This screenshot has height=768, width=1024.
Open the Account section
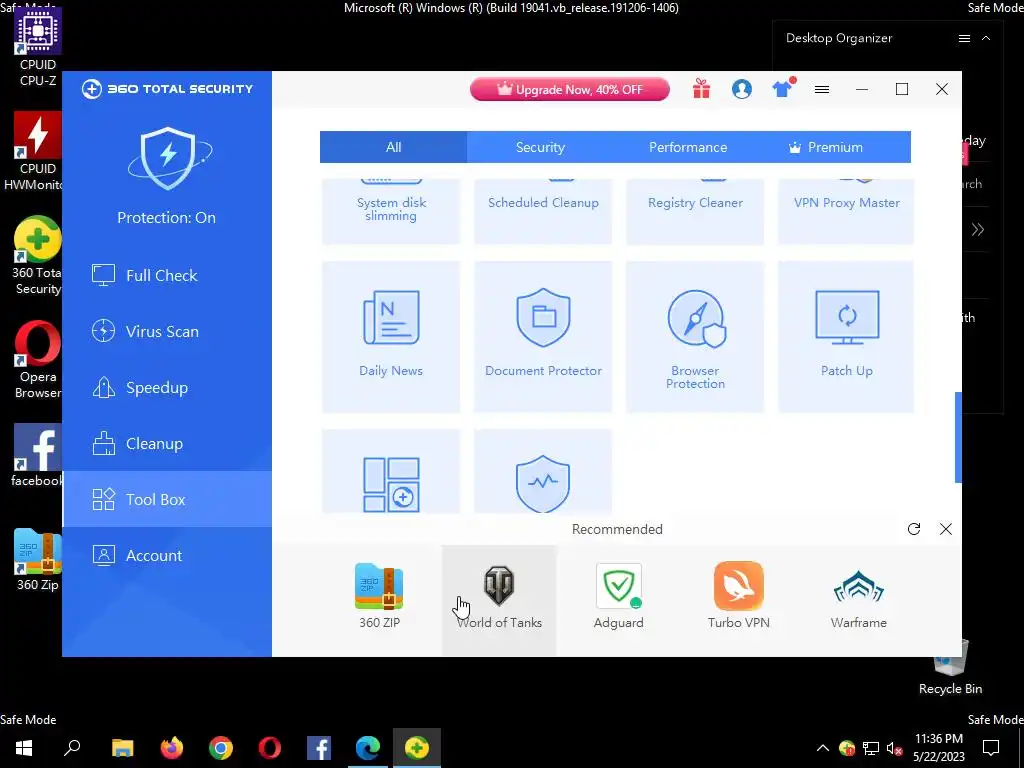pos(167,556)
